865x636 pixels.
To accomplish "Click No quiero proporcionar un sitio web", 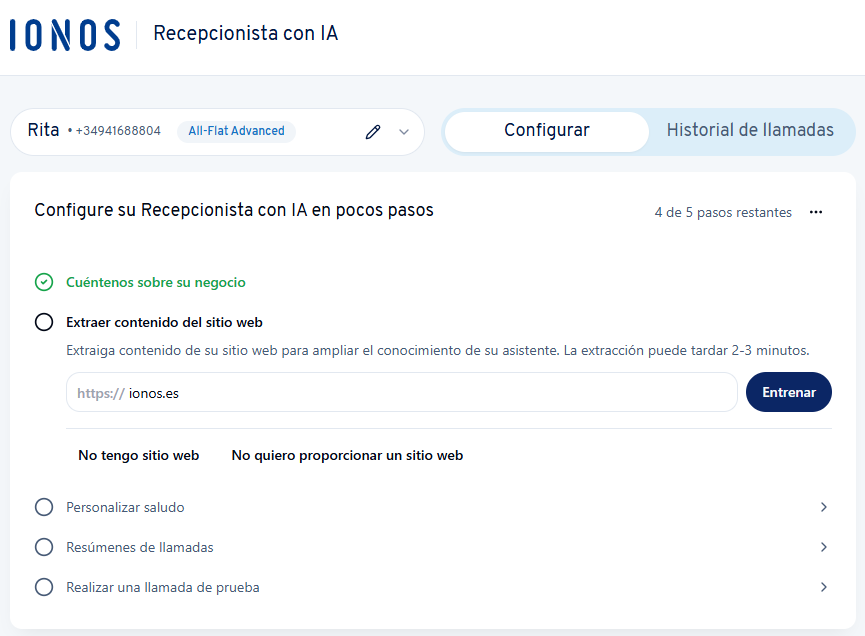I will (x=347, y=454).
